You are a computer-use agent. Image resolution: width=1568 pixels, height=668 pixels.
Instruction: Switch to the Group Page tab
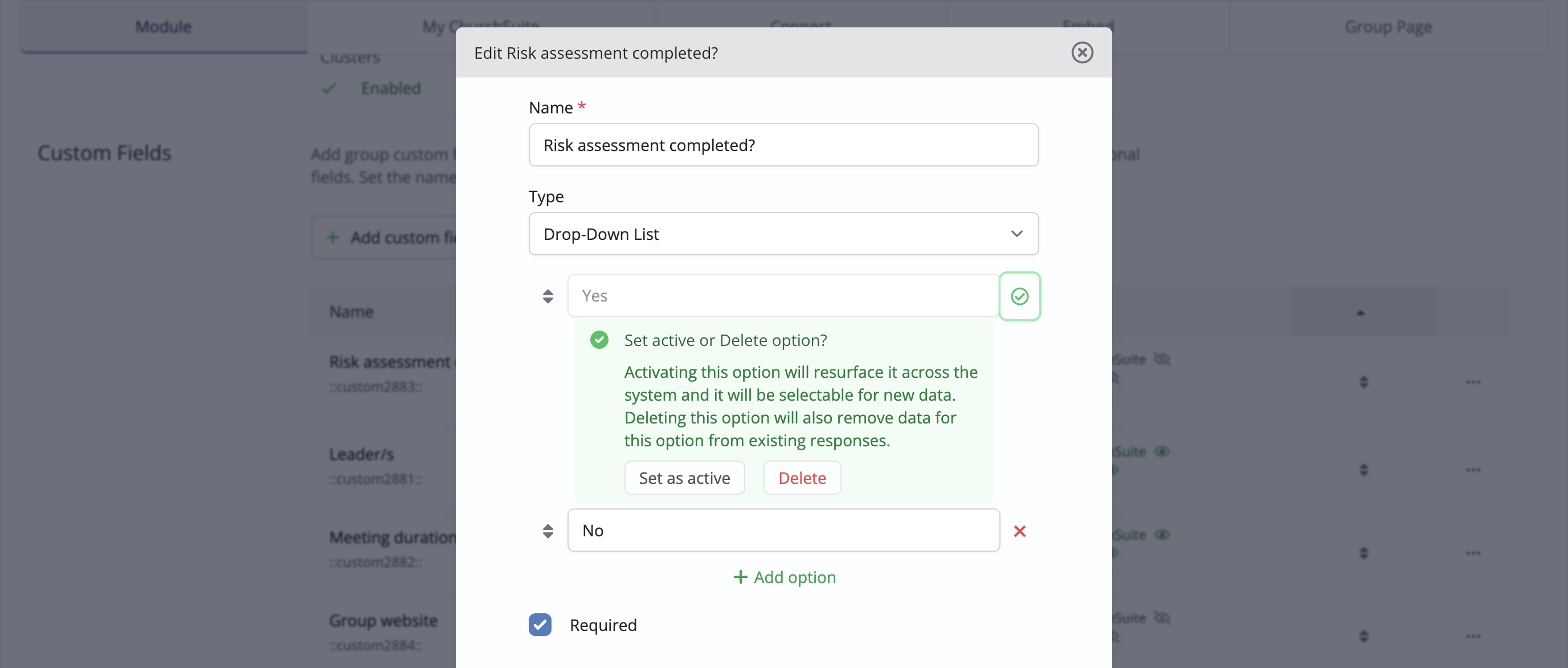[1388, 26]
